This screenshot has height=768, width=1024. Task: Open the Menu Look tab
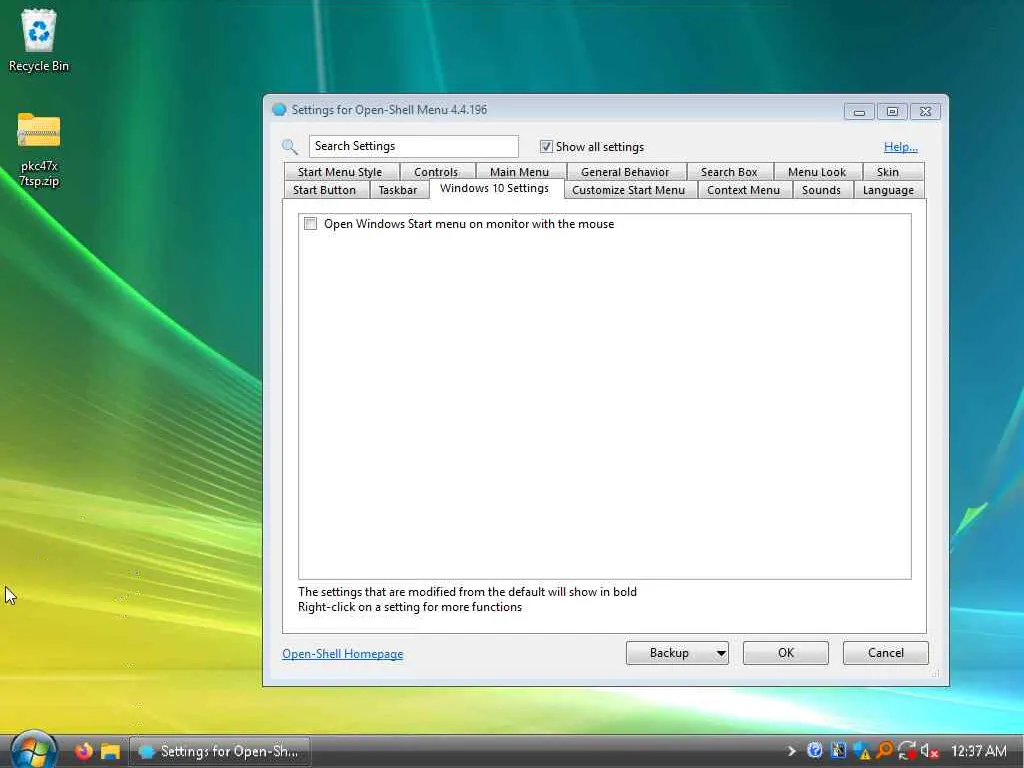[816, 172]
